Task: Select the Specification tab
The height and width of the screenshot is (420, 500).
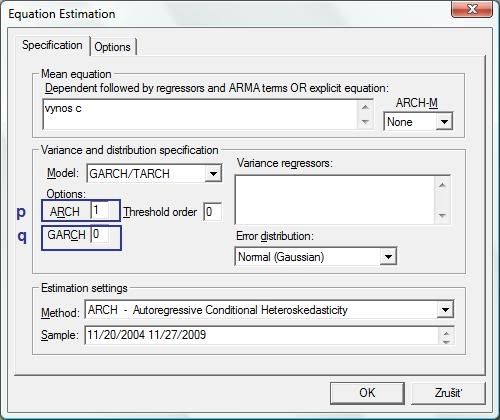Action: pyautogui.click(x=52, y=45)
